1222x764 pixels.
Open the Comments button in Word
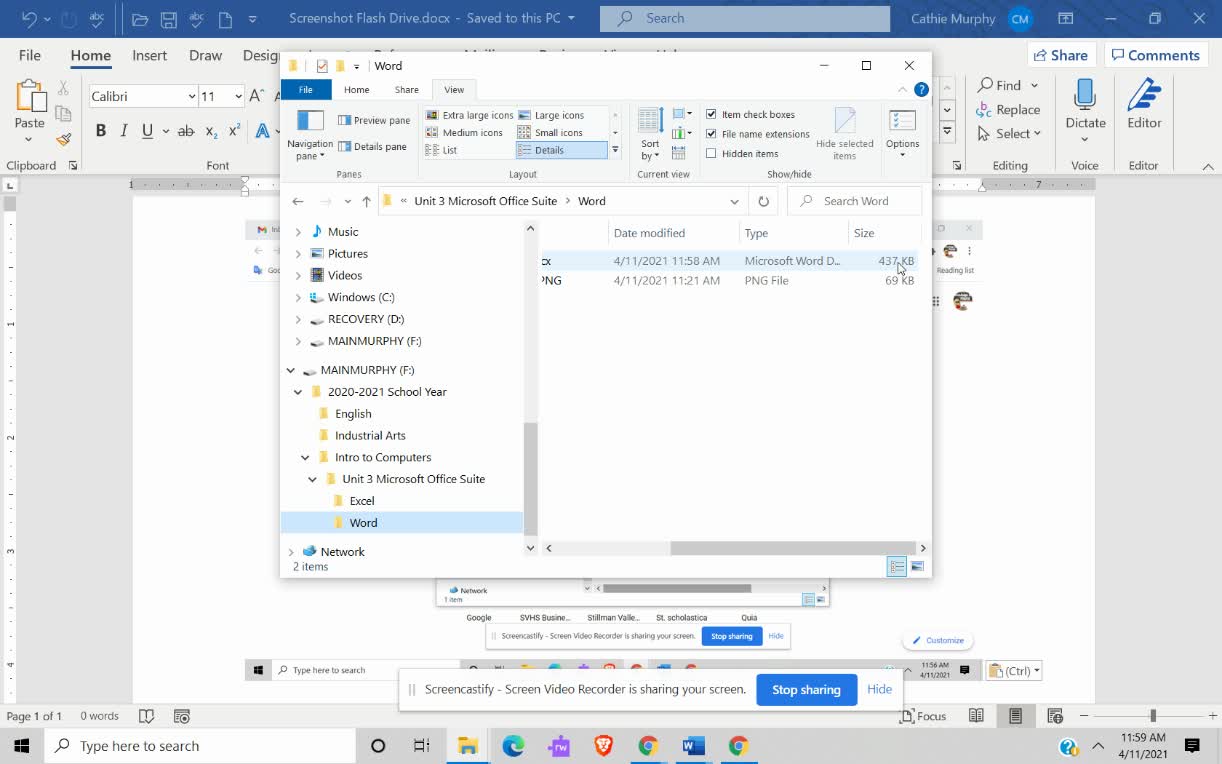tap(1154, 56)
